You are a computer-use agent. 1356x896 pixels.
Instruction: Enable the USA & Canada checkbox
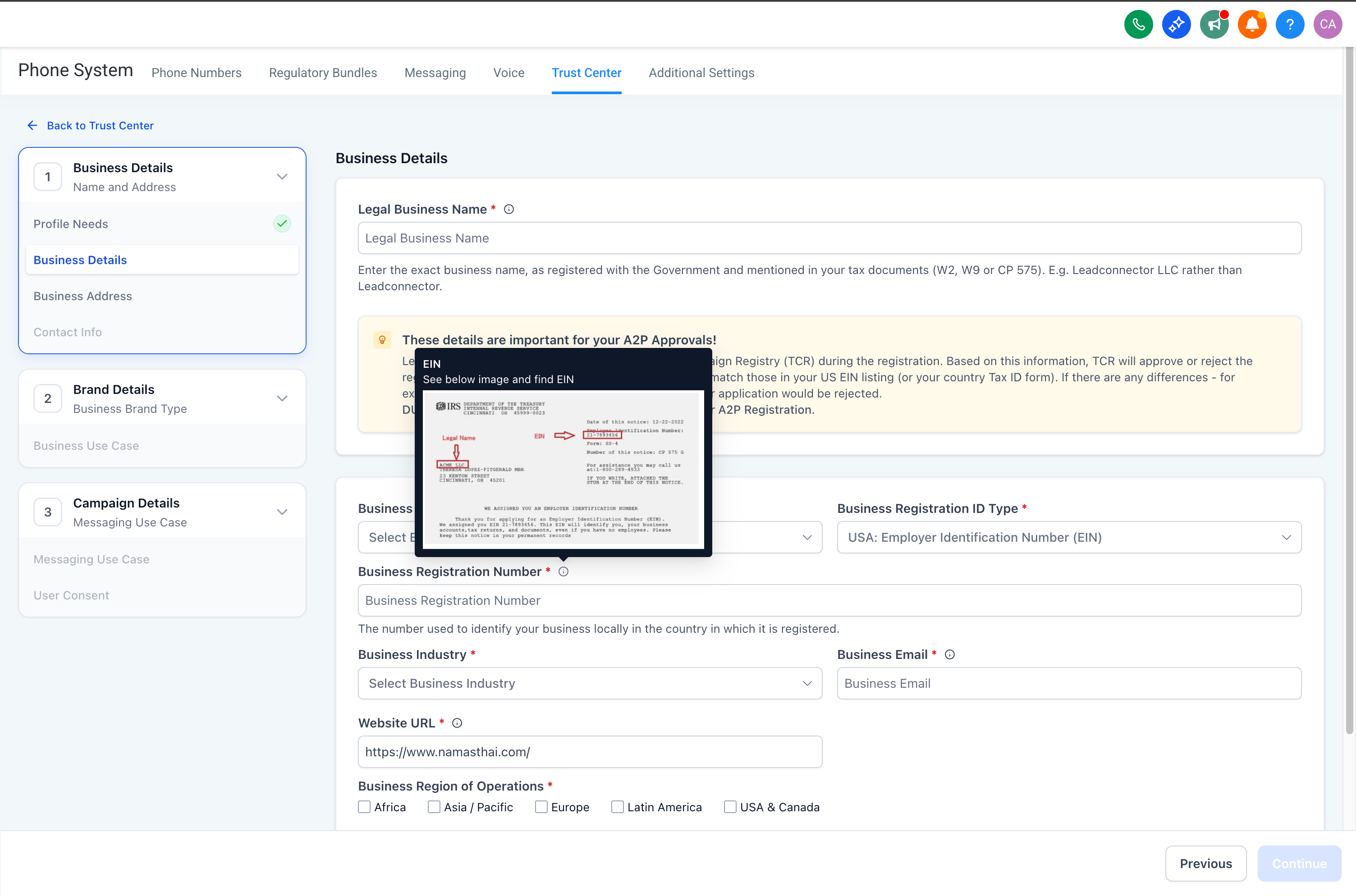pos(730,807)
